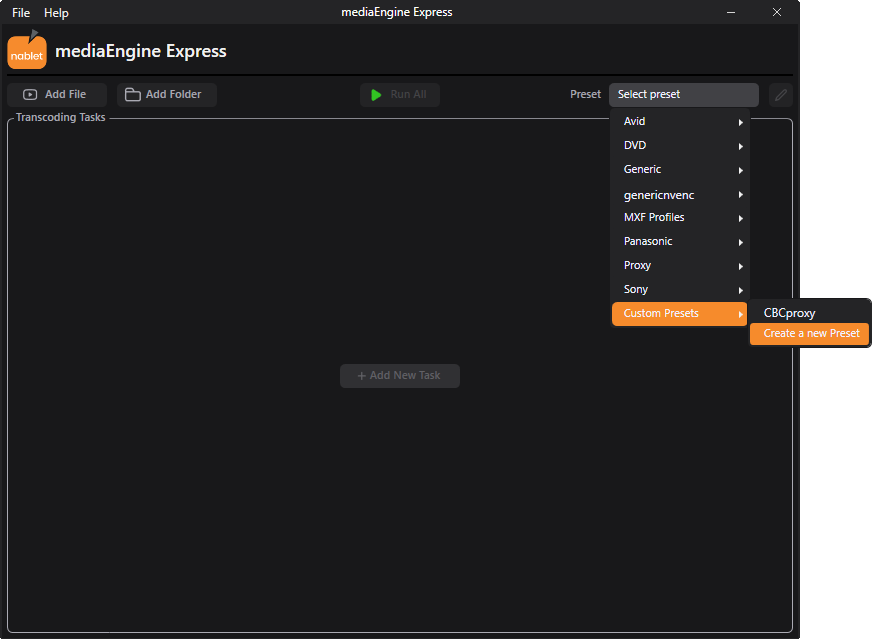Click the Add New Task button

pyautogui.click(x=400, y=376)
